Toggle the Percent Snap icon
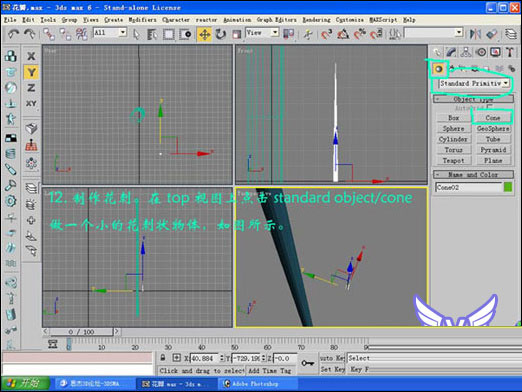 (x=360, y=34)
